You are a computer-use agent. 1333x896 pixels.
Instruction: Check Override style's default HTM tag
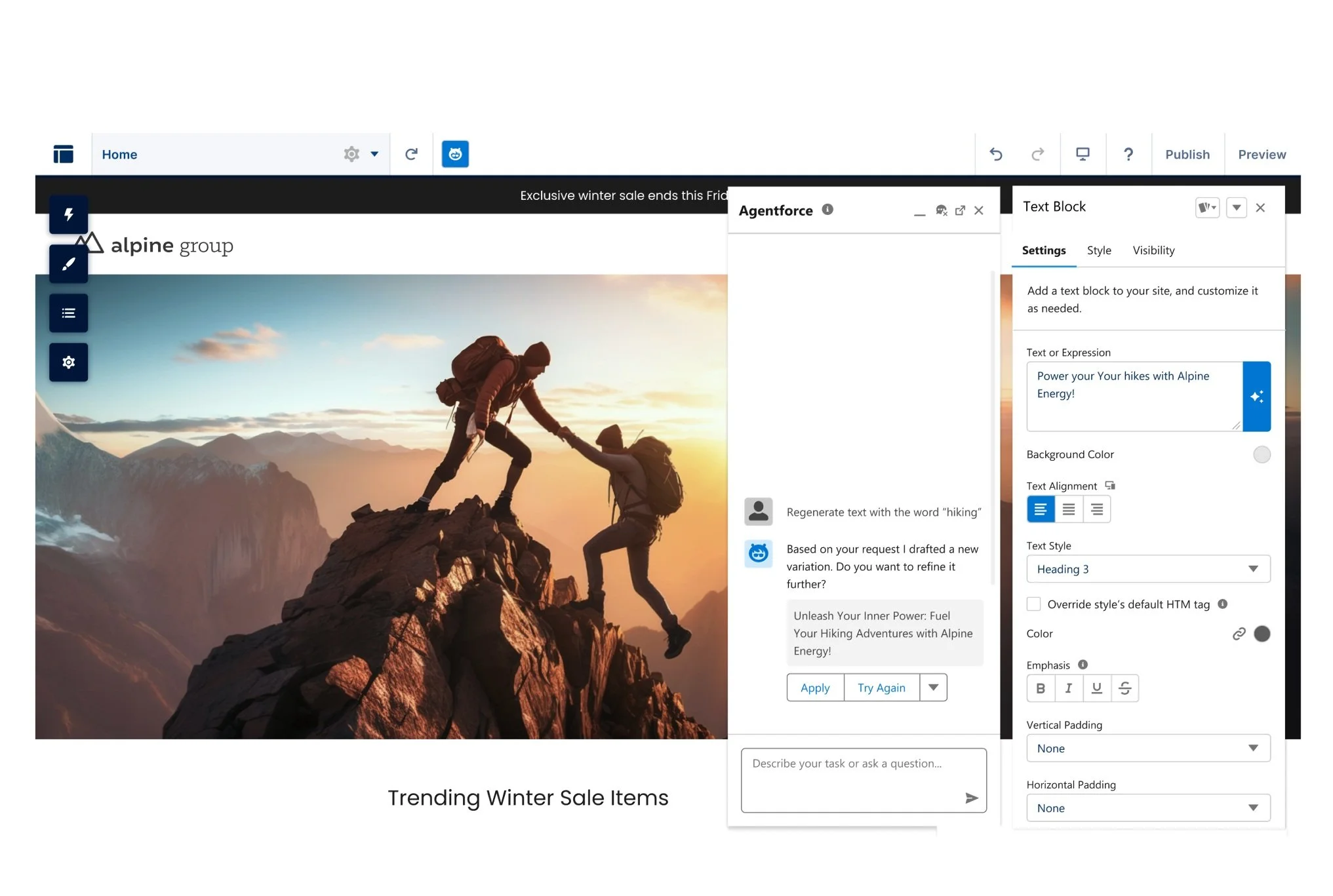point(1034,604)
